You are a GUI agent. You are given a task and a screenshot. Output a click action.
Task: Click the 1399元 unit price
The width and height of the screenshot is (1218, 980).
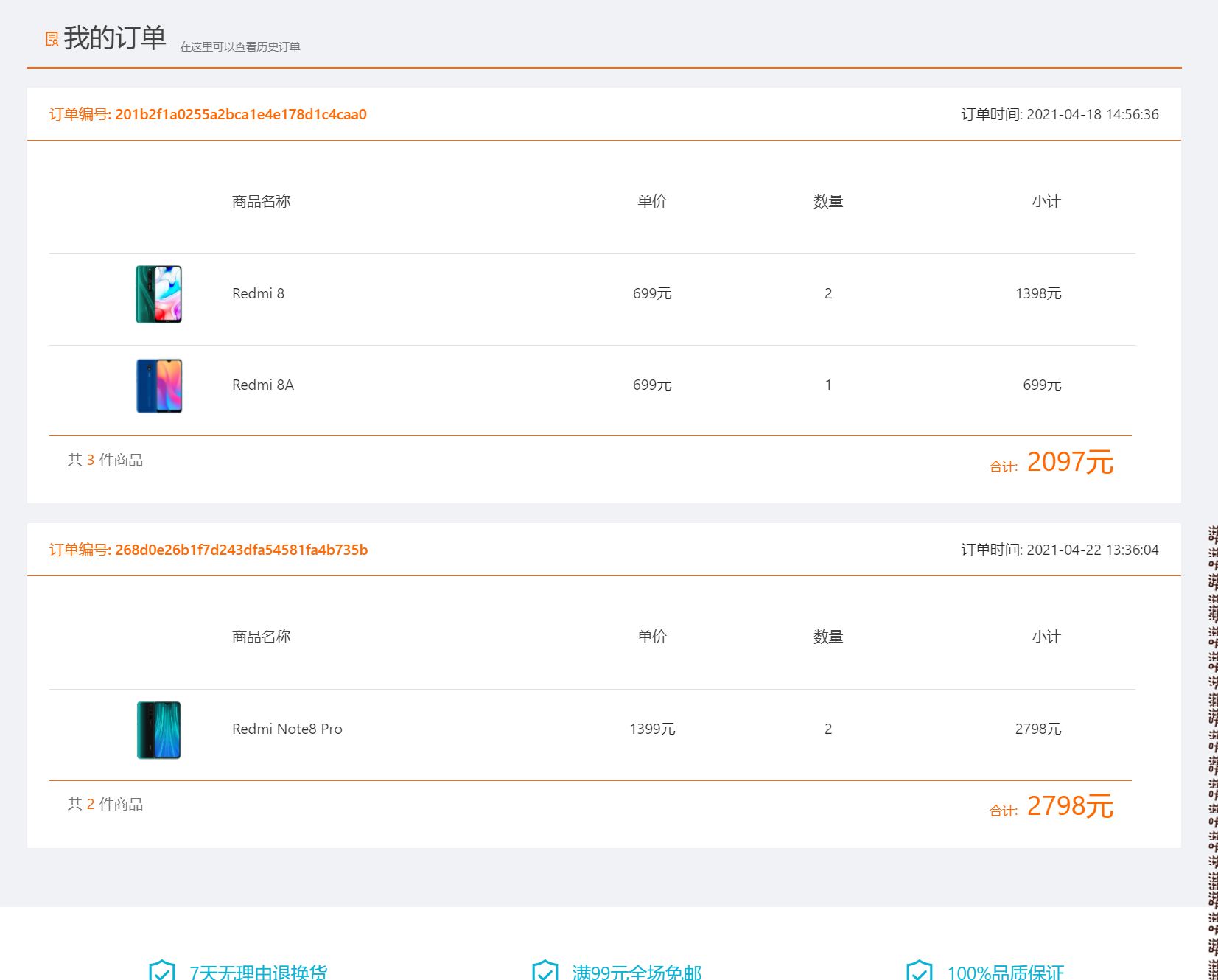pyautogui.click(x=652, y=729)
